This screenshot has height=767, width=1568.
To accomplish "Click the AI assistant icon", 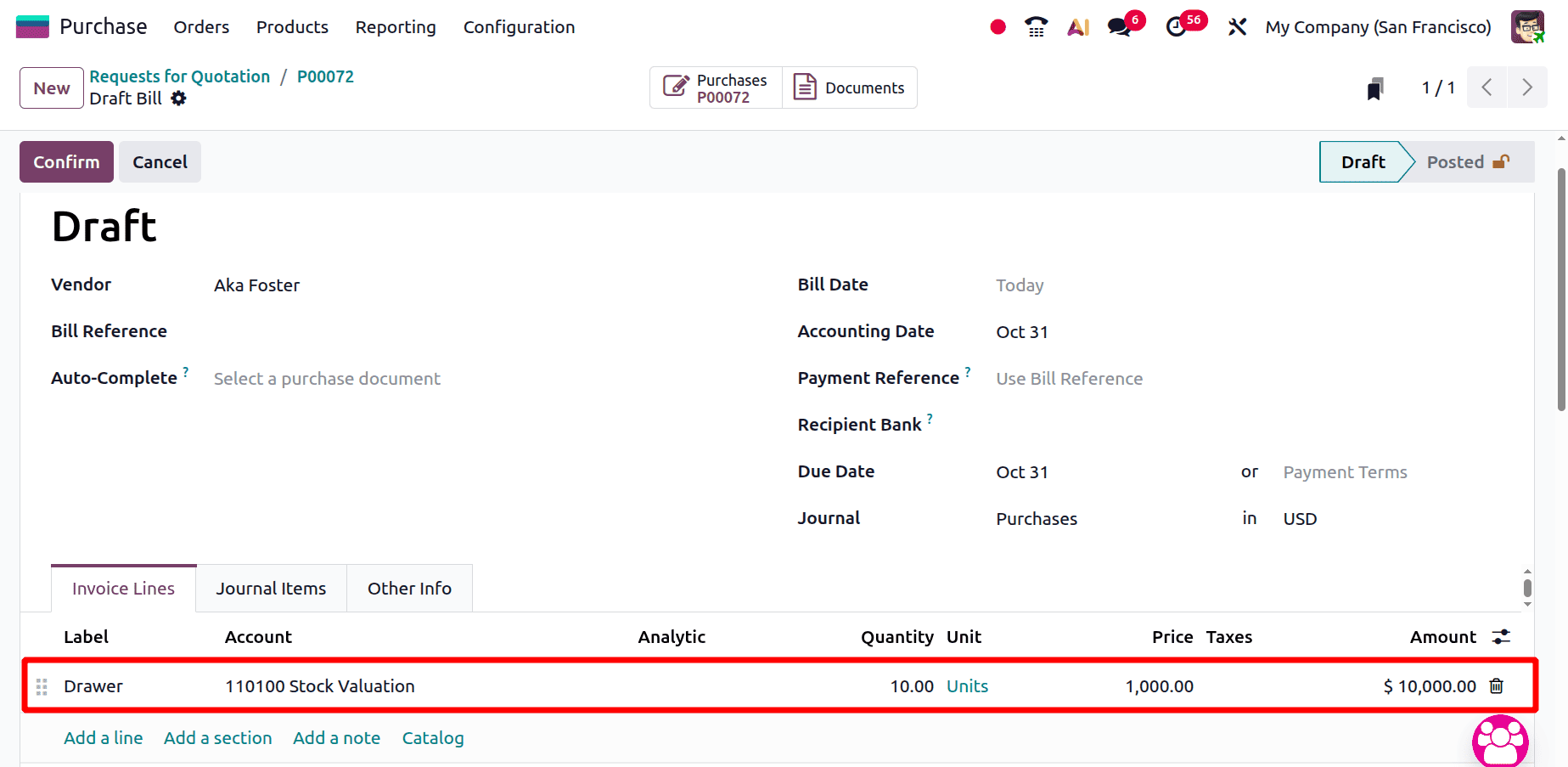I will (x=1076, y=26).
